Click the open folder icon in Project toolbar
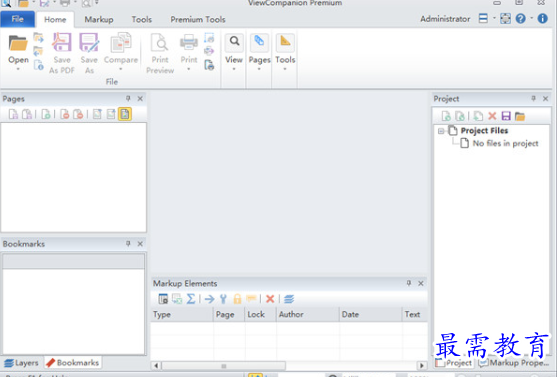The width and height of the screenshot is (557, 377). pyautogui.click(x=520, y=116)
